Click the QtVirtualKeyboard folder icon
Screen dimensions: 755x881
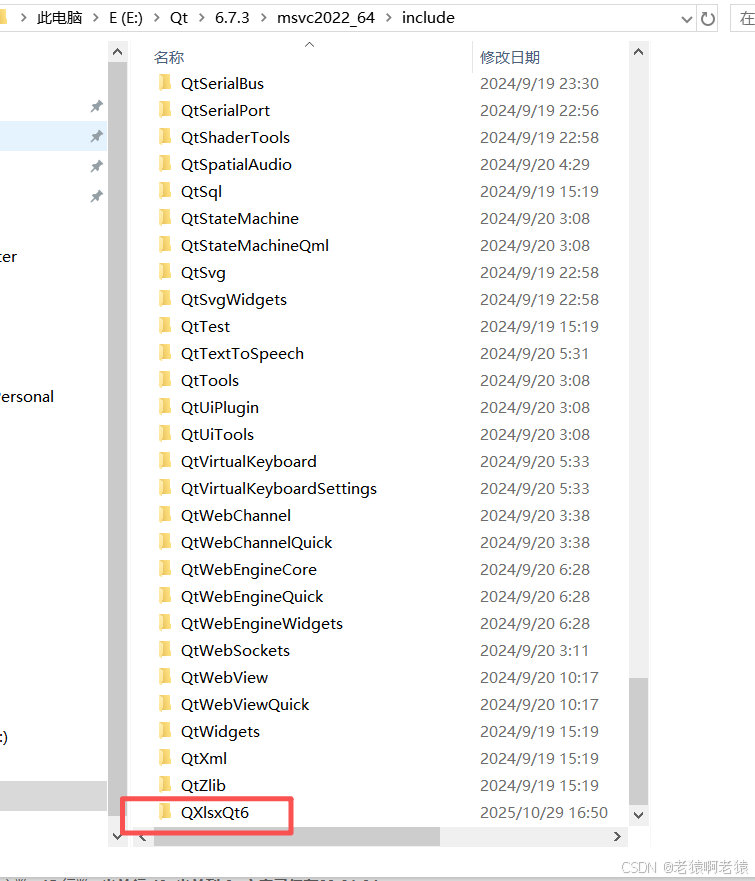point(165,461)
